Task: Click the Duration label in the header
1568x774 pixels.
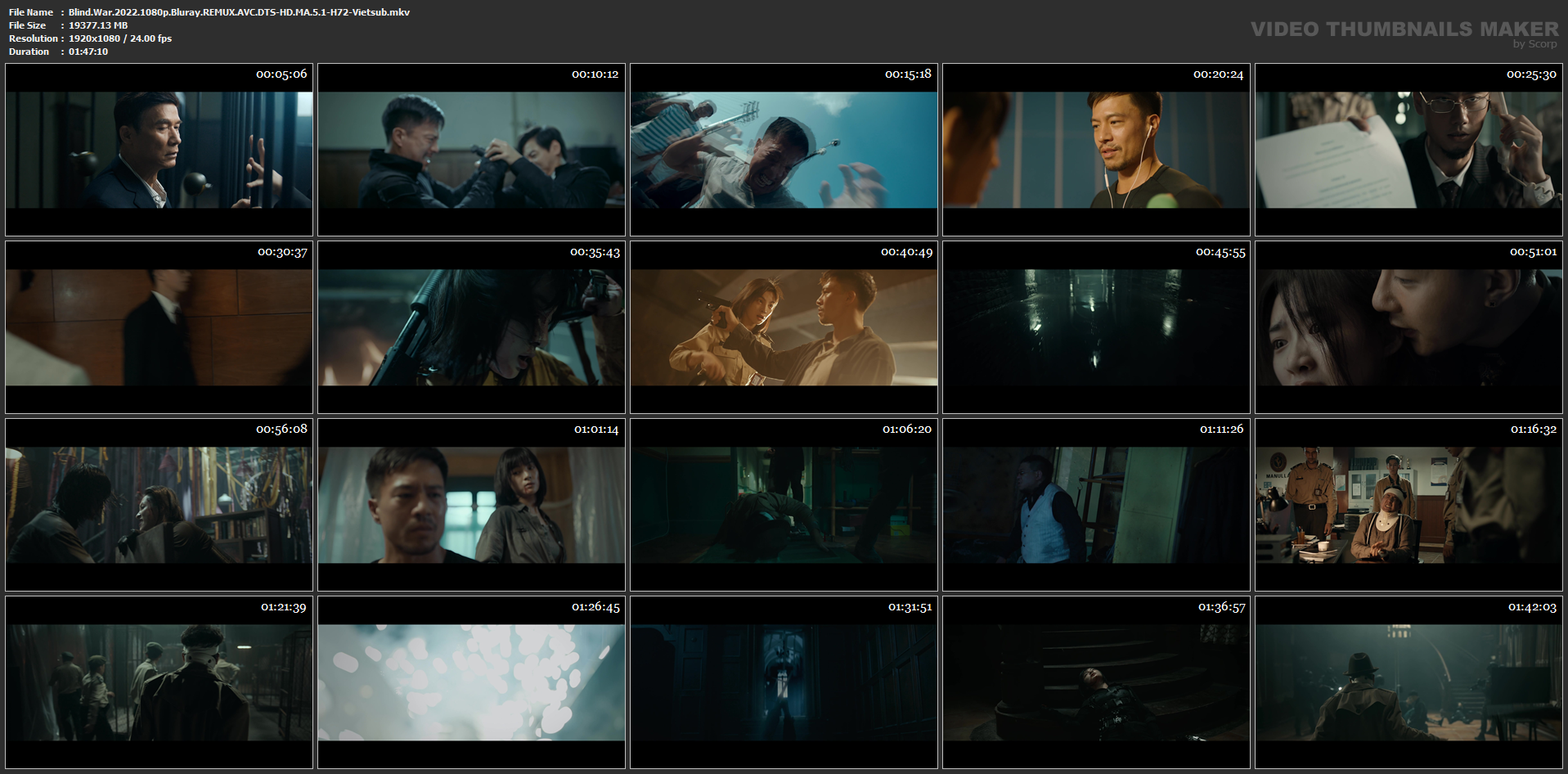Action: pyautogui.click(x=29, y=52)
